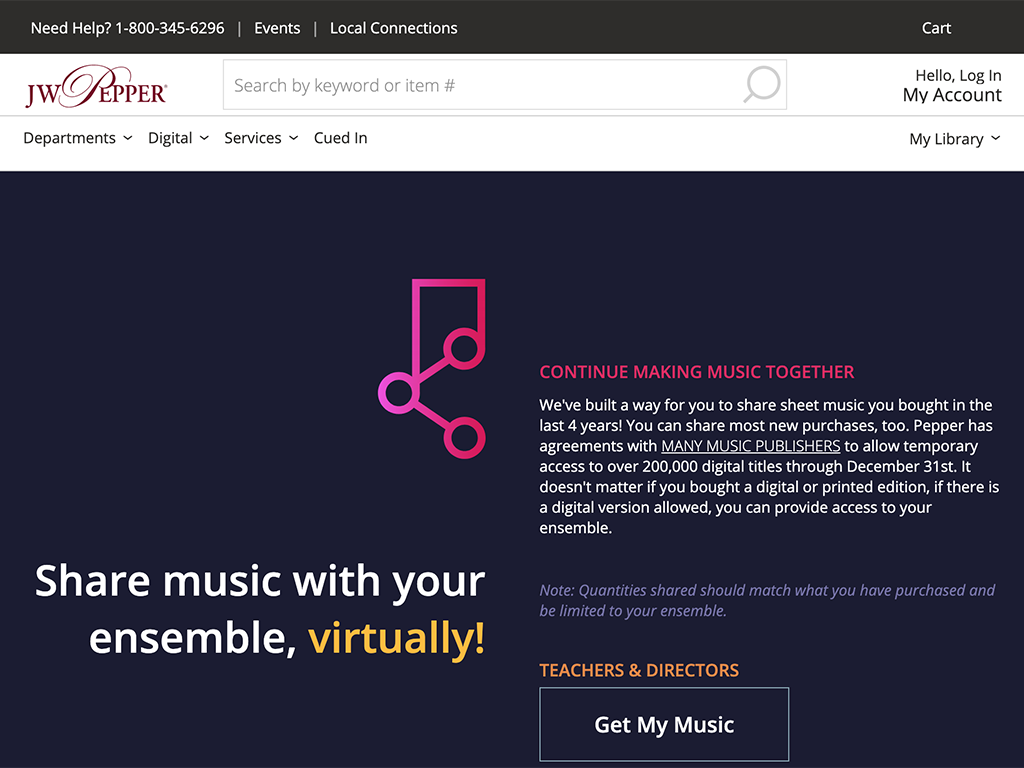Image resolution: width=1024 pixels, height=768 pixels.
Task: Open My Account
Action: [951, 96]
